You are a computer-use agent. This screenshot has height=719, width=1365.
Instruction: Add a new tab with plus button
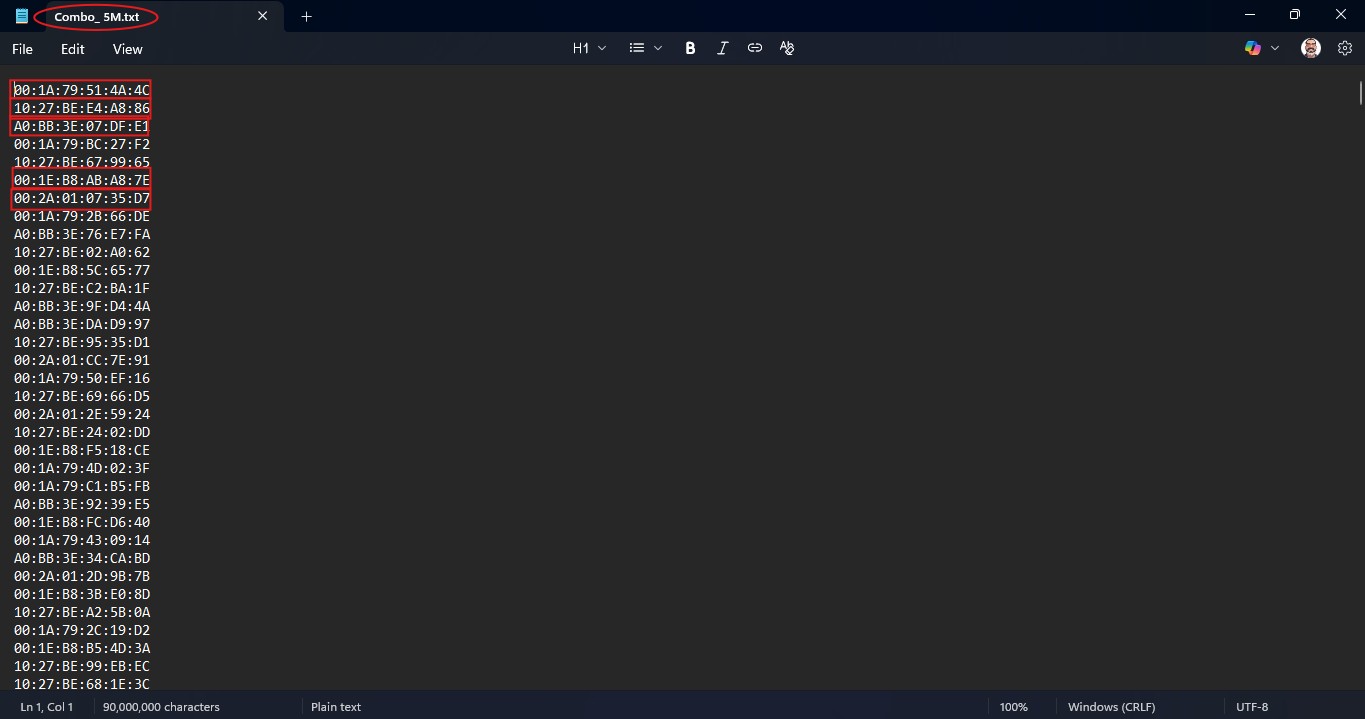[307, 16]
